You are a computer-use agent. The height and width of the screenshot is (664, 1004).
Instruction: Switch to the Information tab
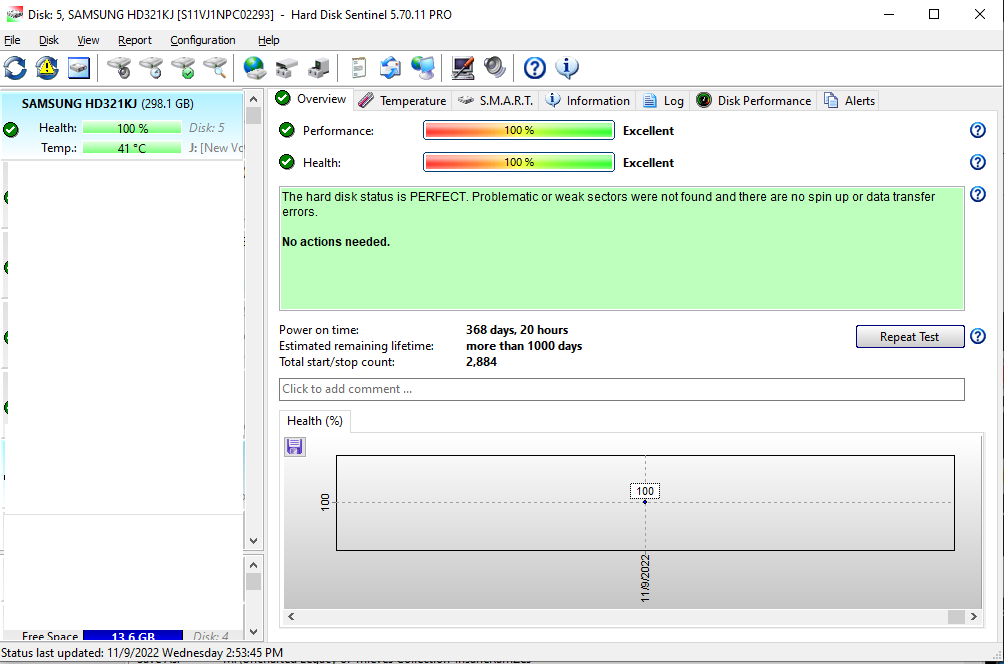(588, 101)
